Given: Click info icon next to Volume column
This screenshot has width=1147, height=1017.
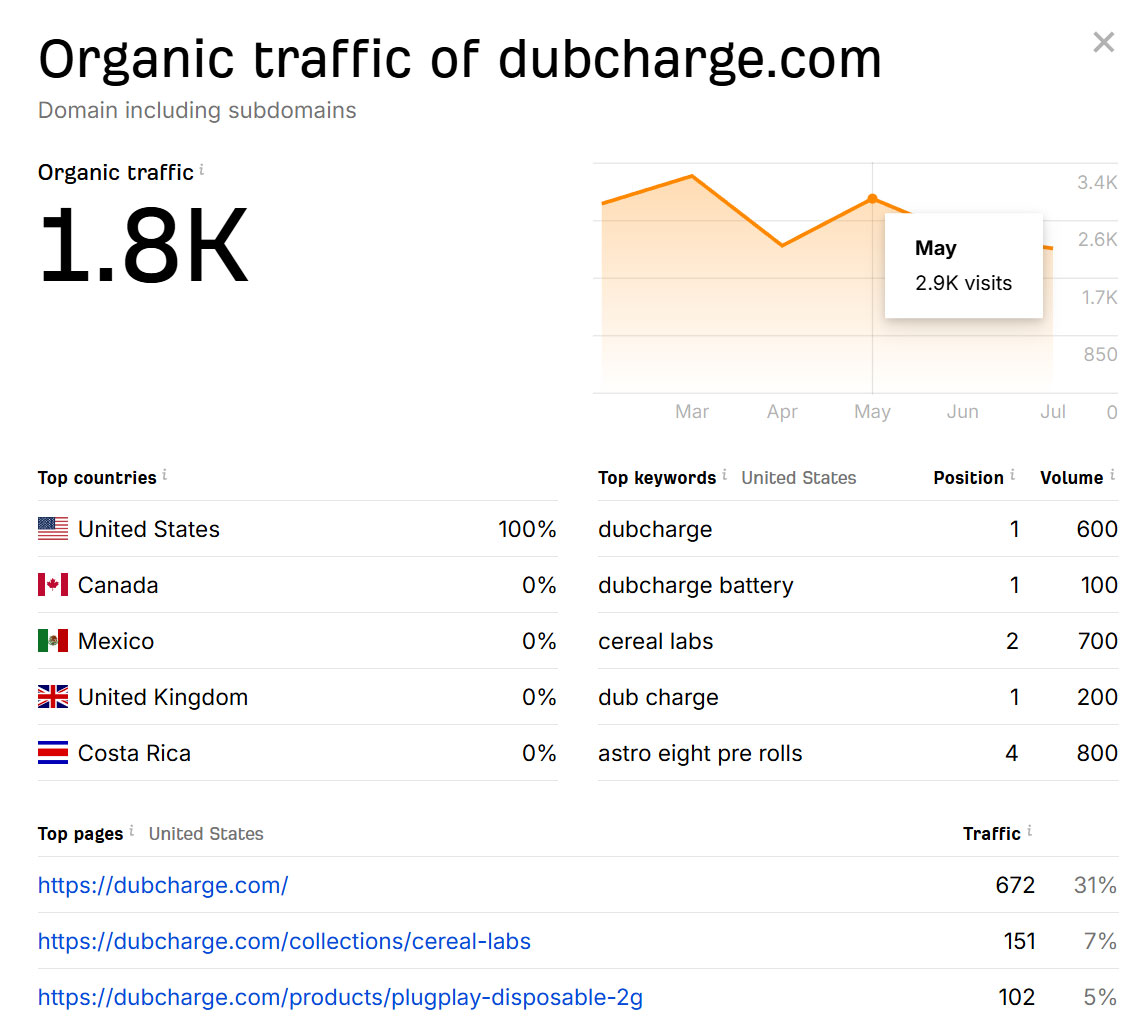Looking at the screenshot, I should pos(1112,475).
